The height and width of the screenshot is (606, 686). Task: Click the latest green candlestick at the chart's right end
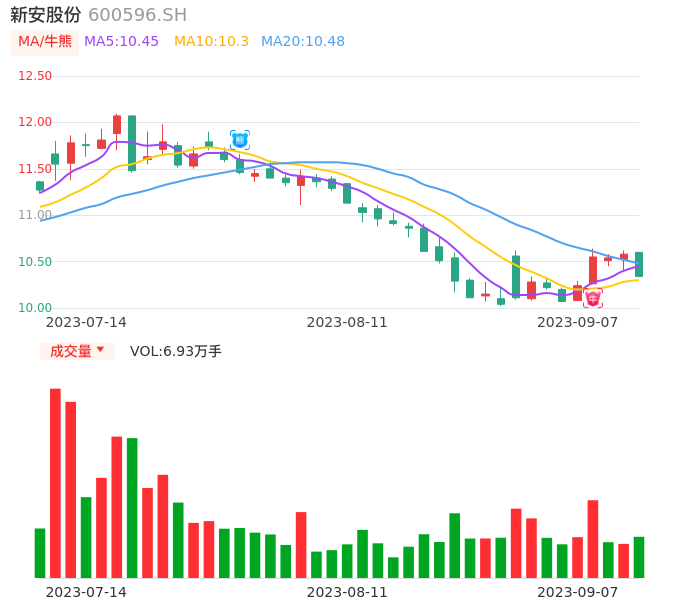(x=639, y=264)
